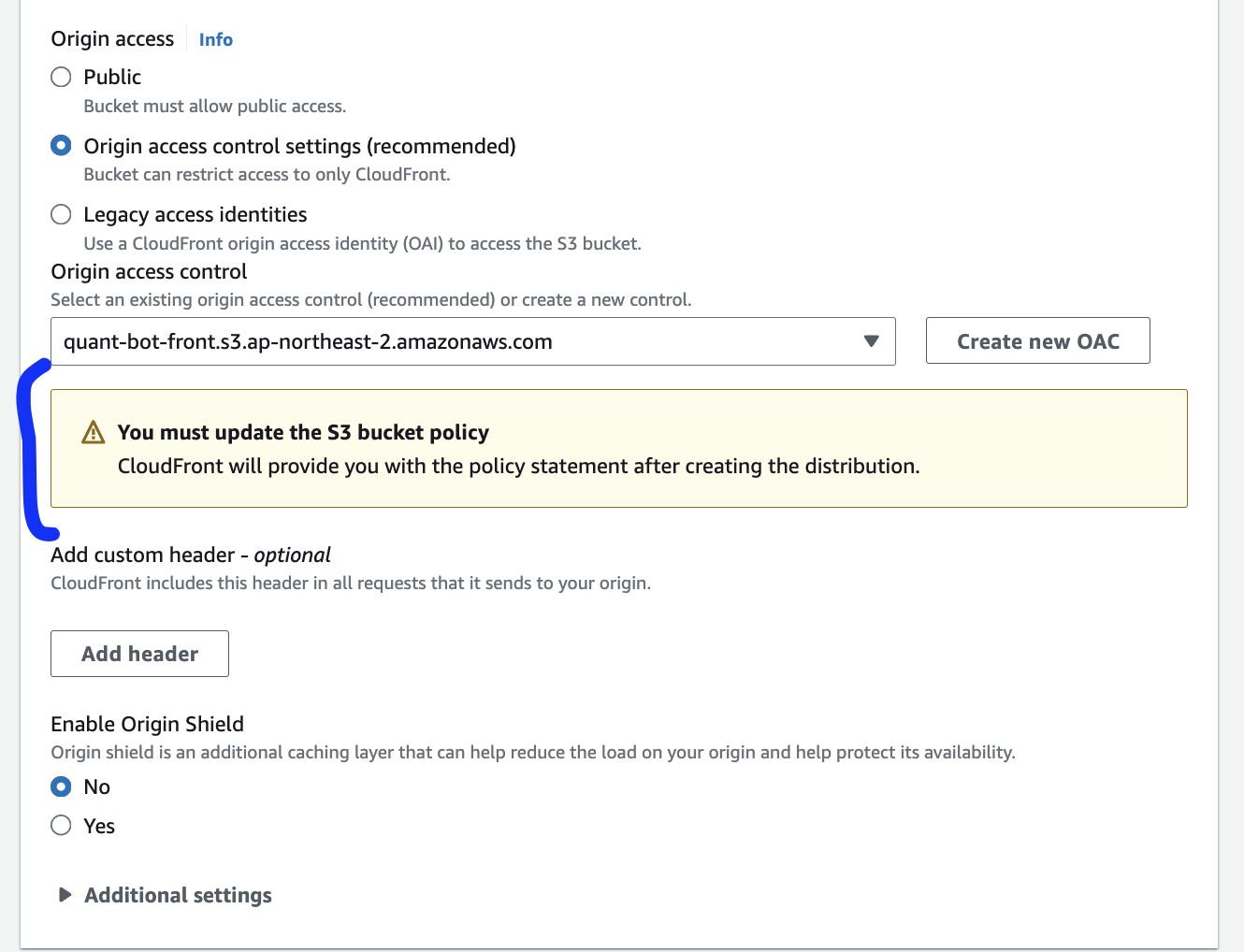This screenshot has height=952, width=1244.
Task: Choose the Legacy access identities option
Action: tap(61, 214)
